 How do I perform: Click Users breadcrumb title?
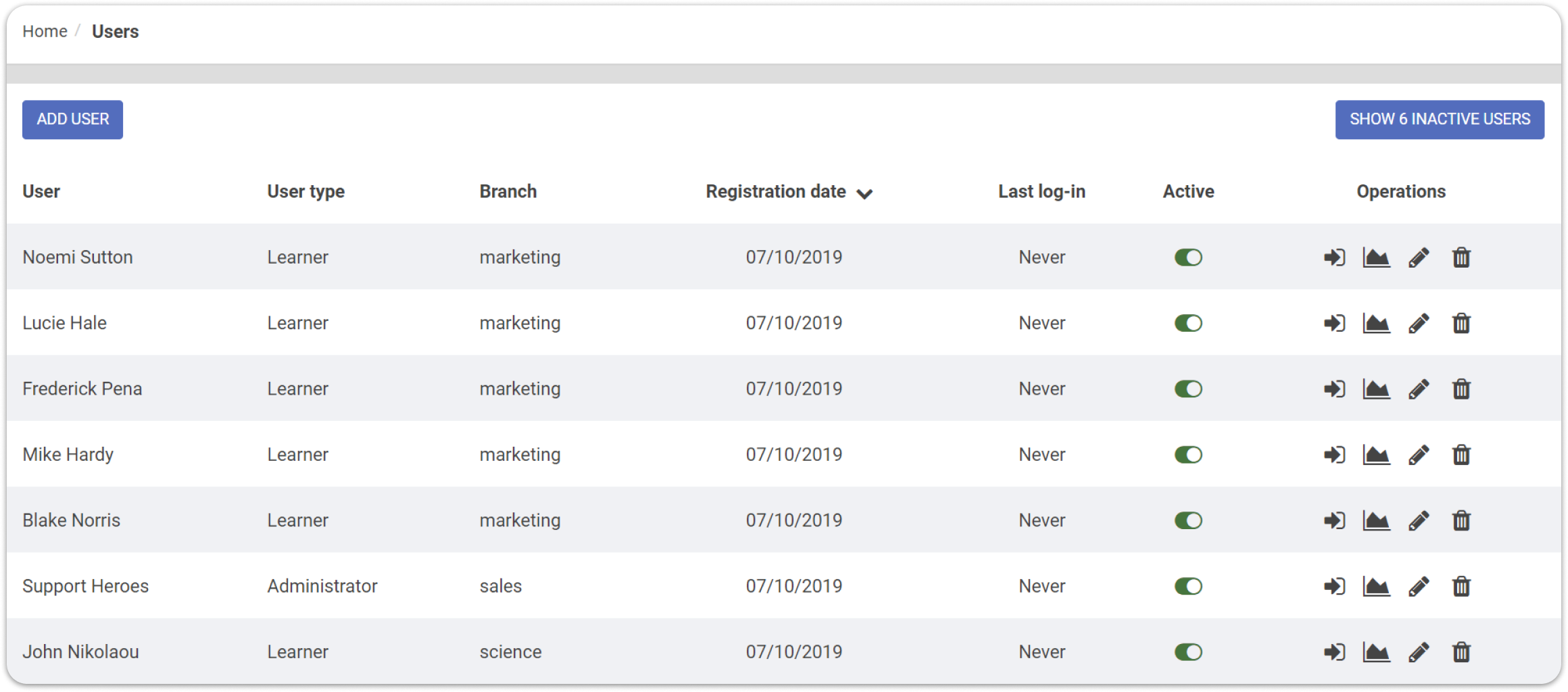pos(115,32)
